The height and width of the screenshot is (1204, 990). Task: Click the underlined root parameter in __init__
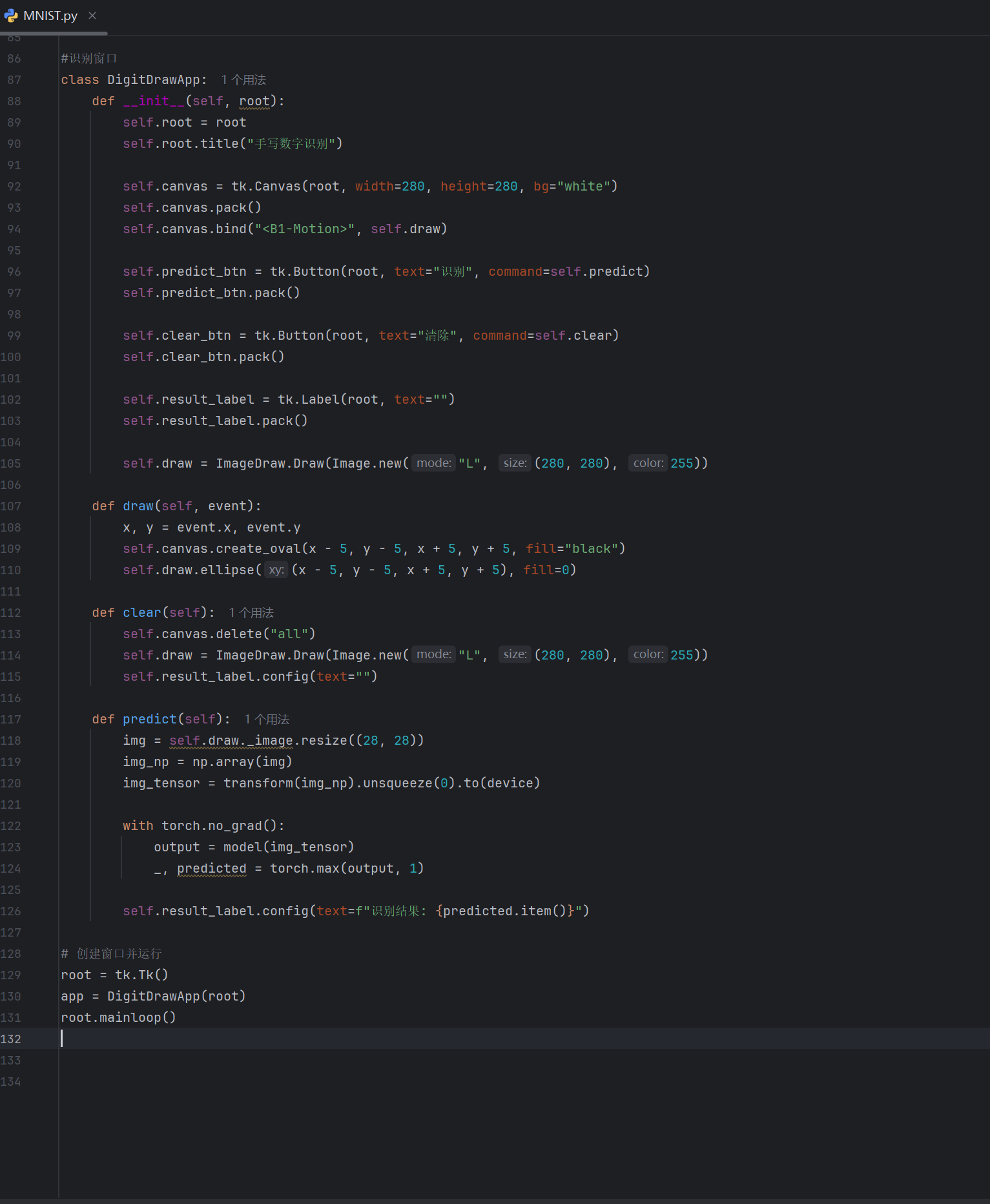click(x=254, y=101)
